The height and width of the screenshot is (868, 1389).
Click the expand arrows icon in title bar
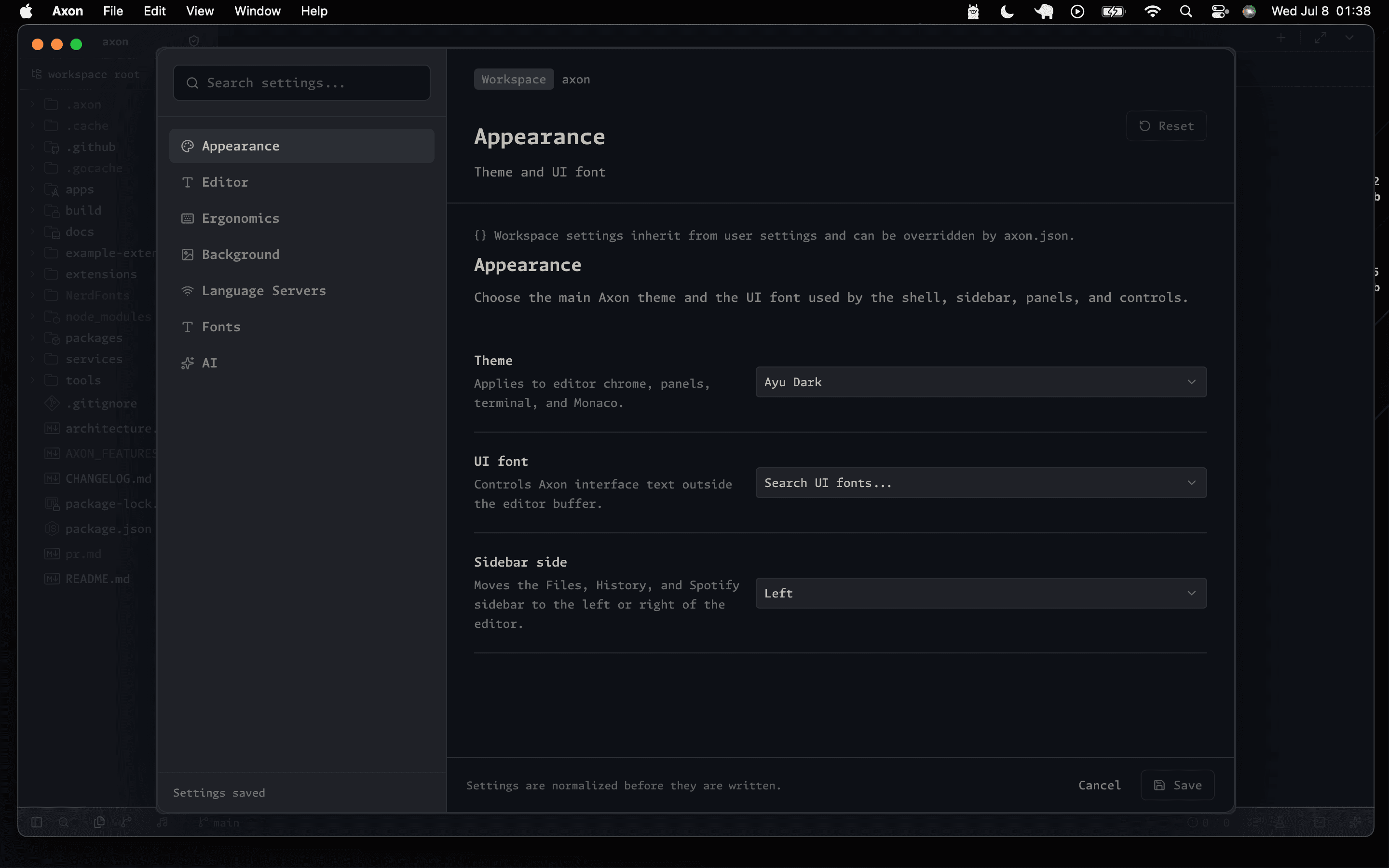coord(1321,38)
